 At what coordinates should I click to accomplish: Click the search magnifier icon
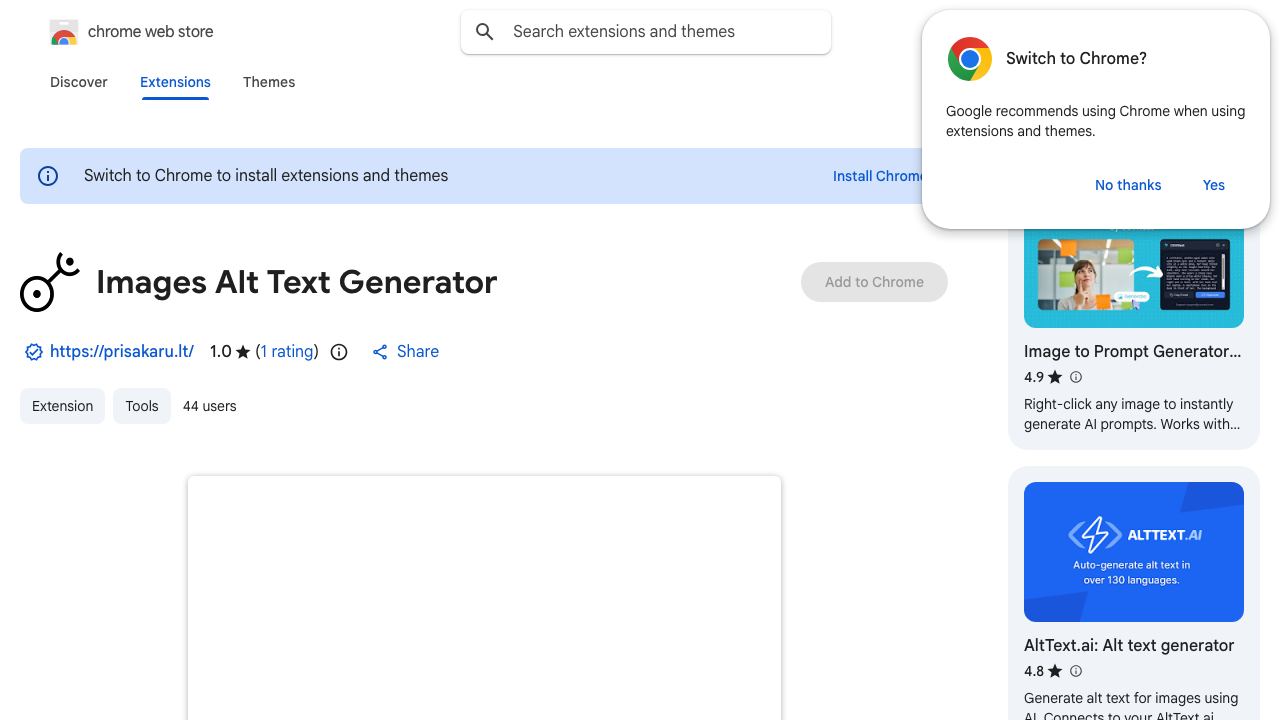coord(485,32)
